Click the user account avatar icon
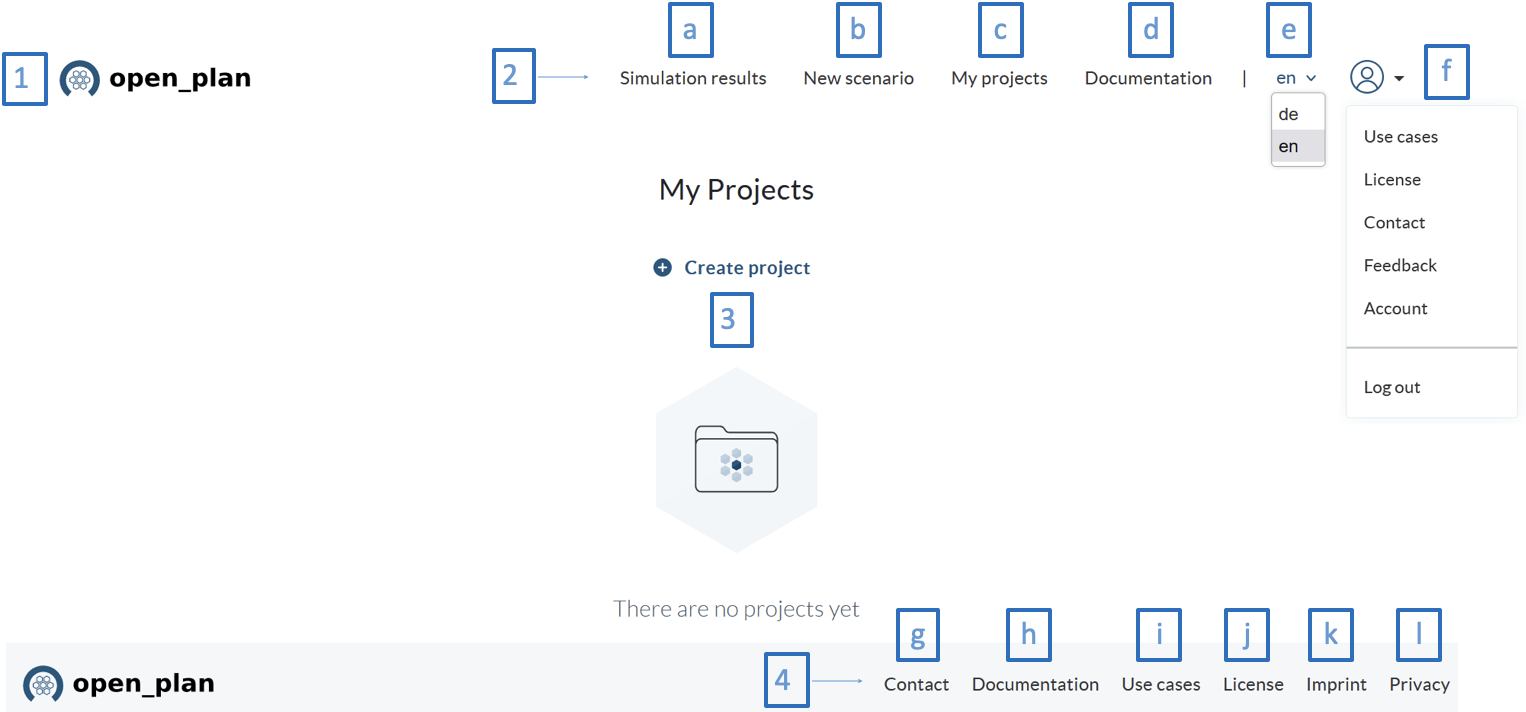 click(1367, 77)
